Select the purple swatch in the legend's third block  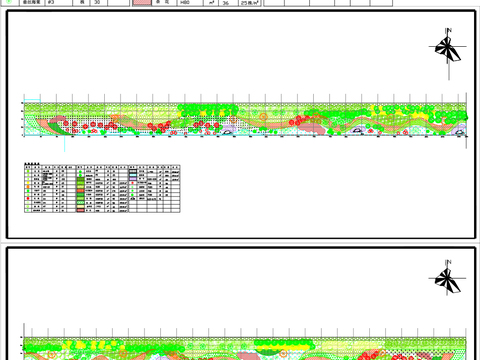133,179
